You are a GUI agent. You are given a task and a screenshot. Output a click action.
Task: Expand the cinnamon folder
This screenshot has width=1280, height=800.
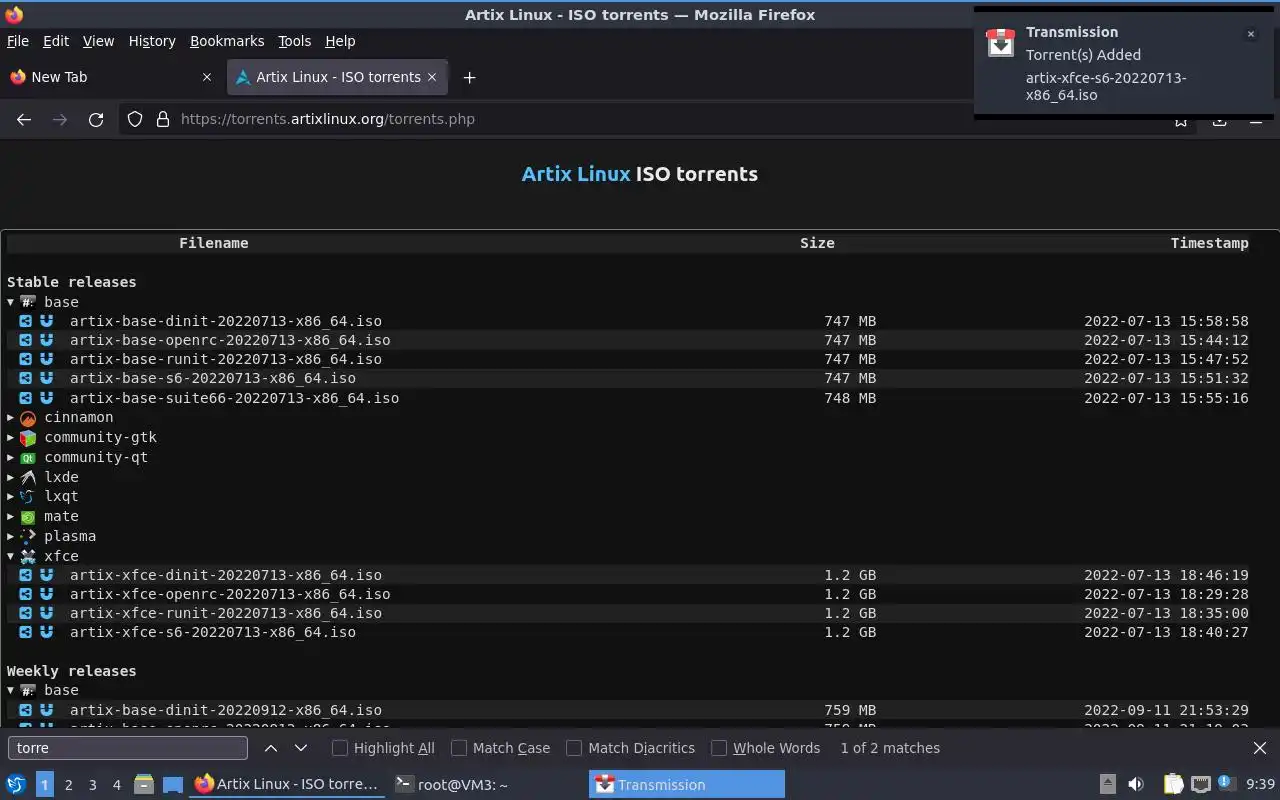(x=11, y=418)
